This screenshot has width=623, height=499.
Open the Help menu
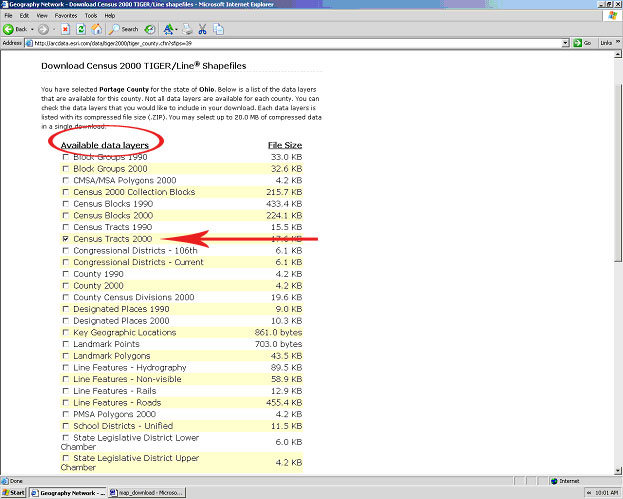[110, 16]
